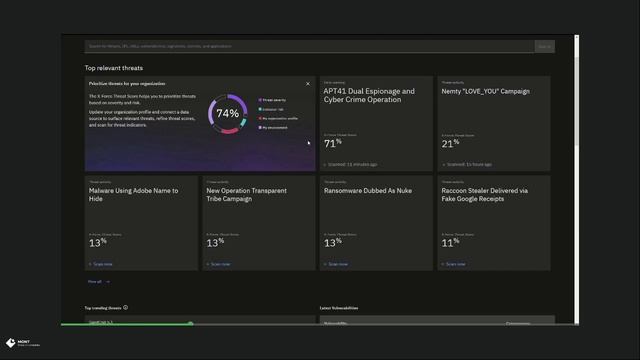Image resolution: width=640 pixels, height=360 pixels.
Task: Click Threat severity legend color square
Action: pyautogui.click(x=260, y=100)
